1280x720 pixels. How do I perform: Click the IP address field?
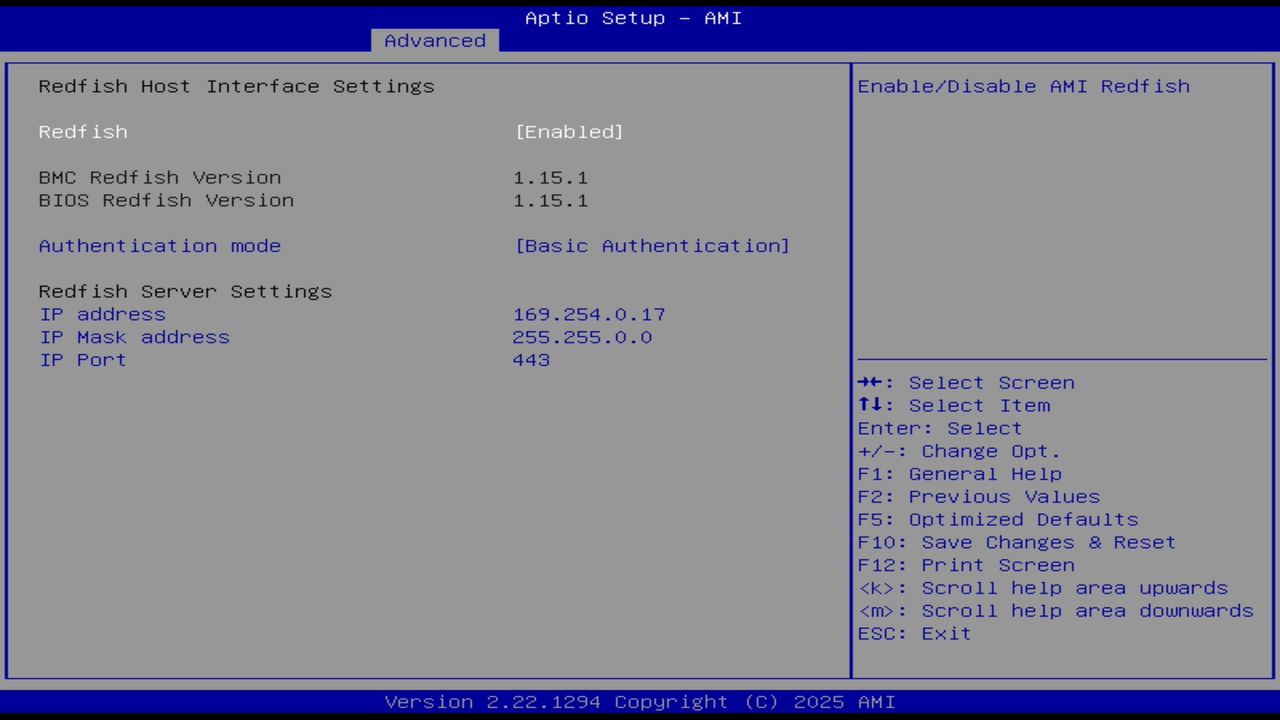click(x=102, y=314)
